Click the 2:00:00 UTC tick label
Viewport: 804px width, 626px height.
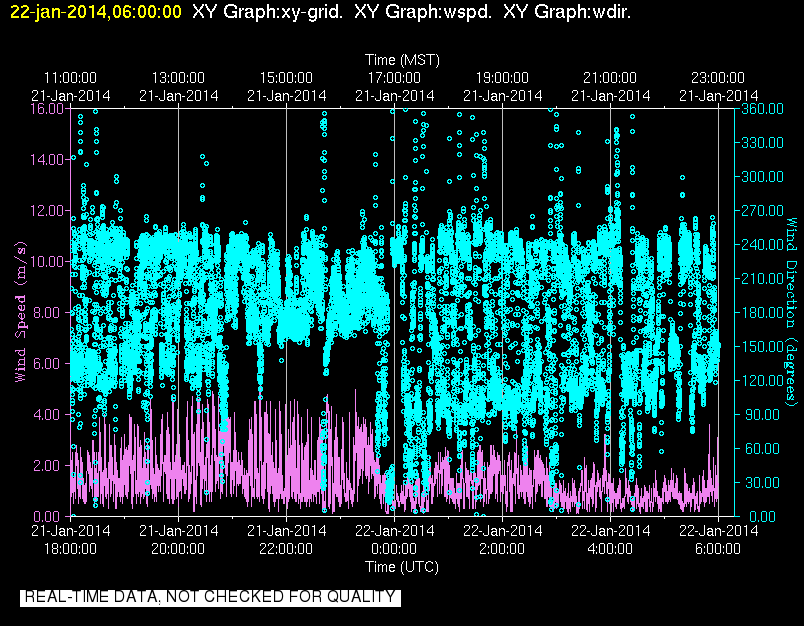pyautogui.click(x=502, y=549)
